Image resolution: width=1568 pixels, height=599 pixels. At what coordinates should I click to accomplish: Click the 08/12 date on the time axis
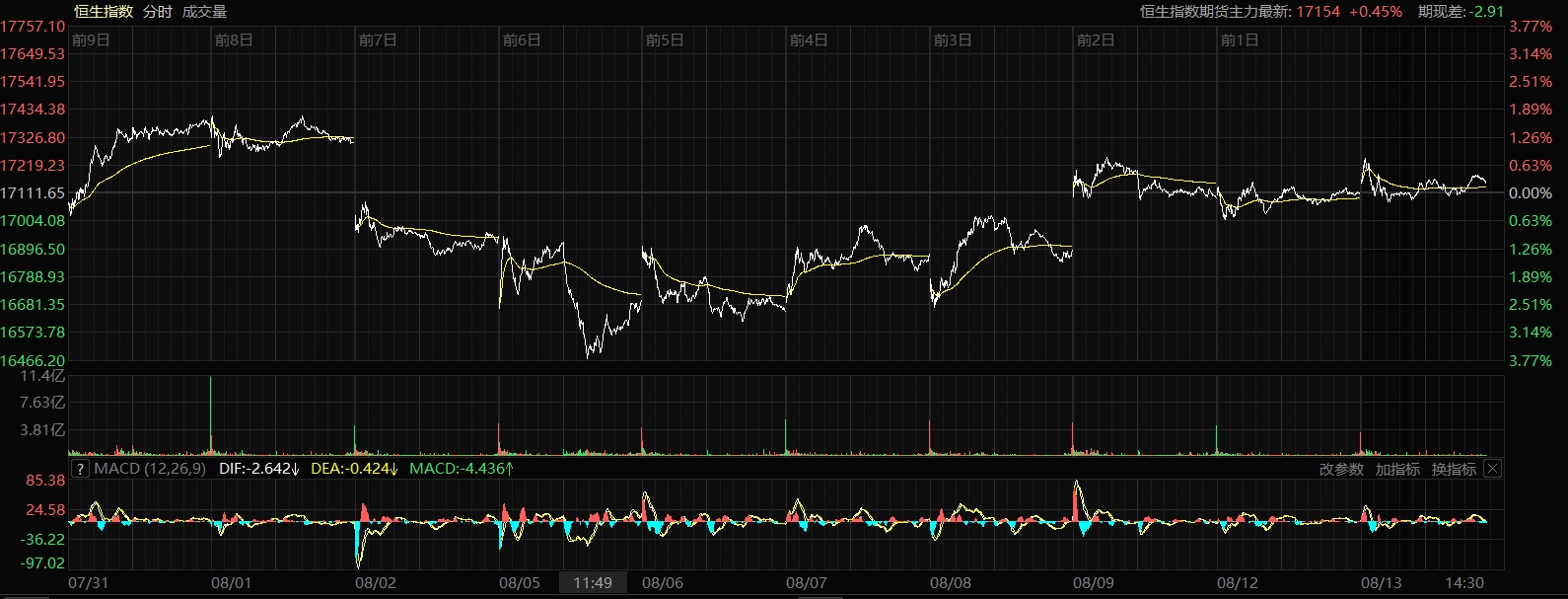(x=1238, y=583)
